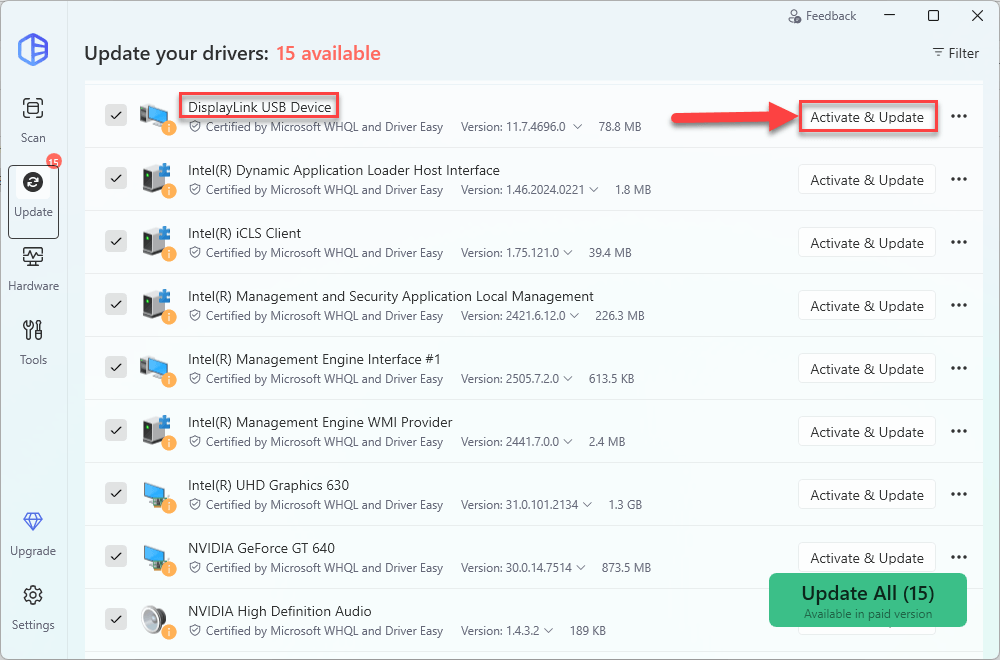Expand version list for Intel(R) Management Engine Interface #1
Image resolution: width=1000 pixels, height=660 pixels.
568,379
